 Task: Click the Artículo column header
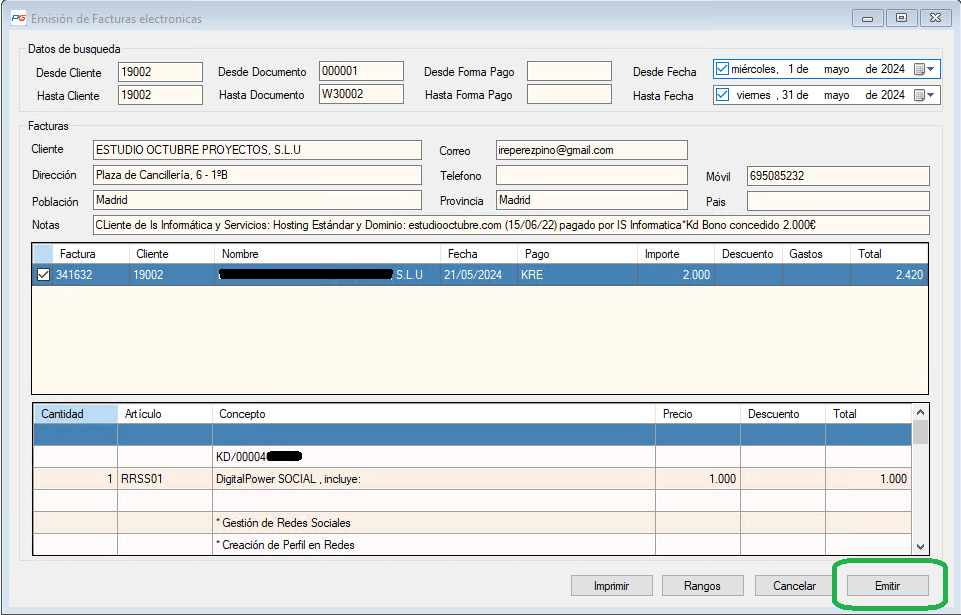tap(165, 414)
